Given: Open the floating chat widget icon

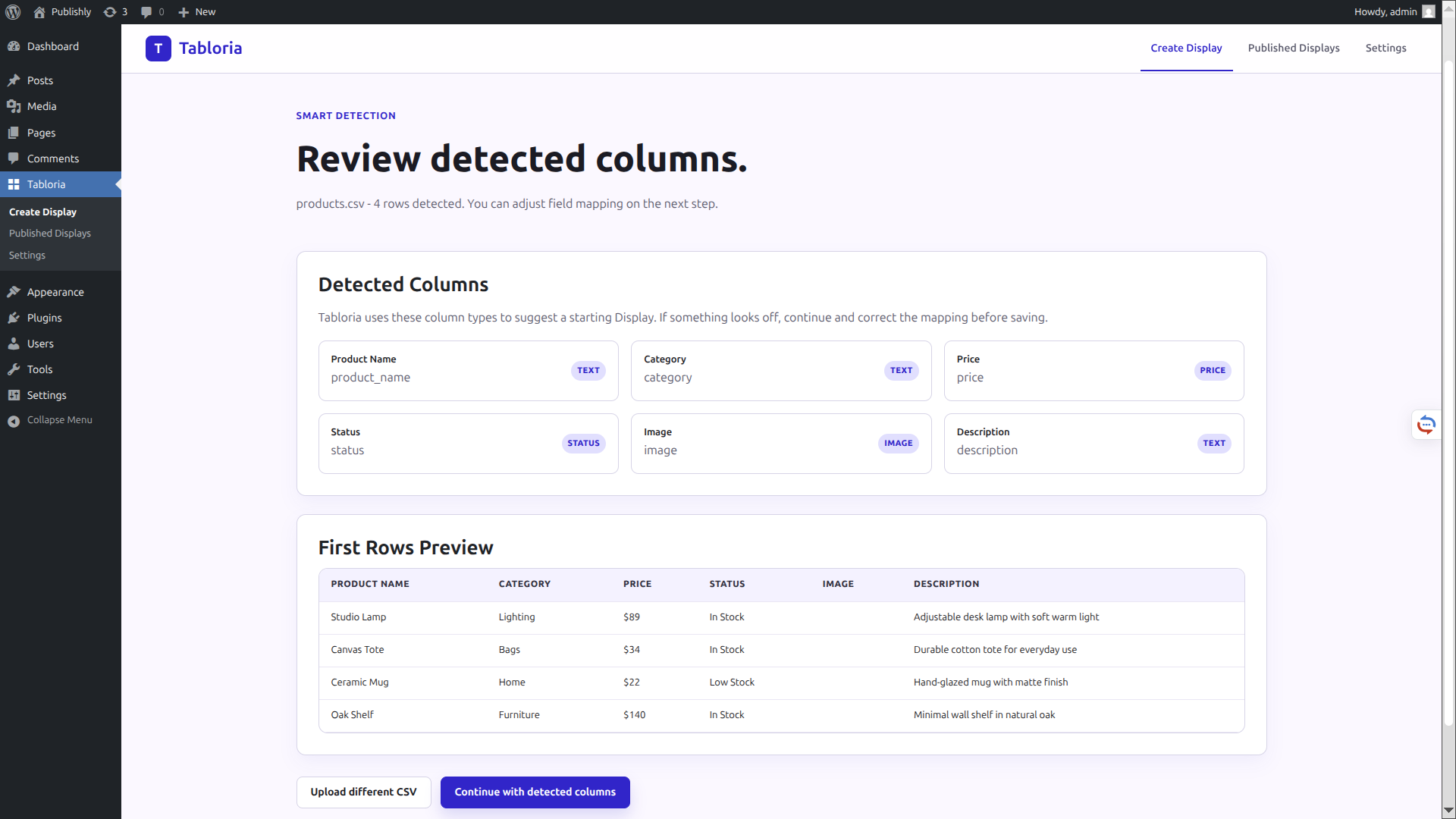Looking at the screenshot, I should (x=1426, y=425).
